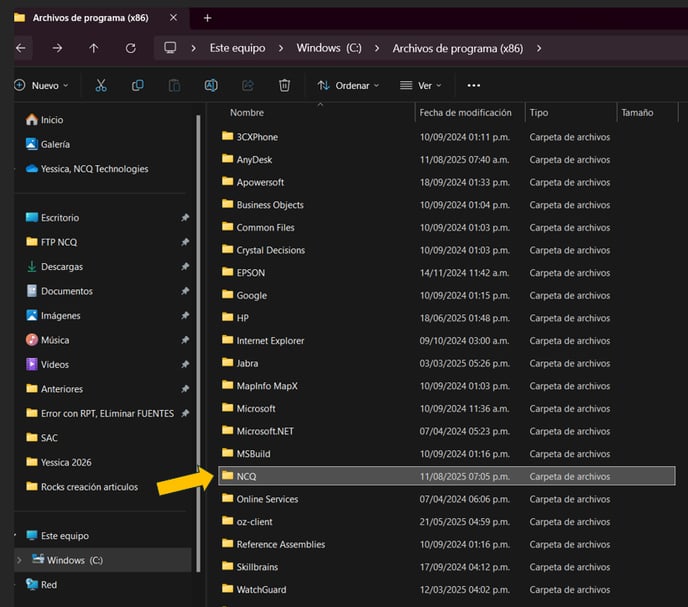Screen dimensions: 688x607
Task: Expand the chevron before Este equipo breadcrumb
Action: 194,48
